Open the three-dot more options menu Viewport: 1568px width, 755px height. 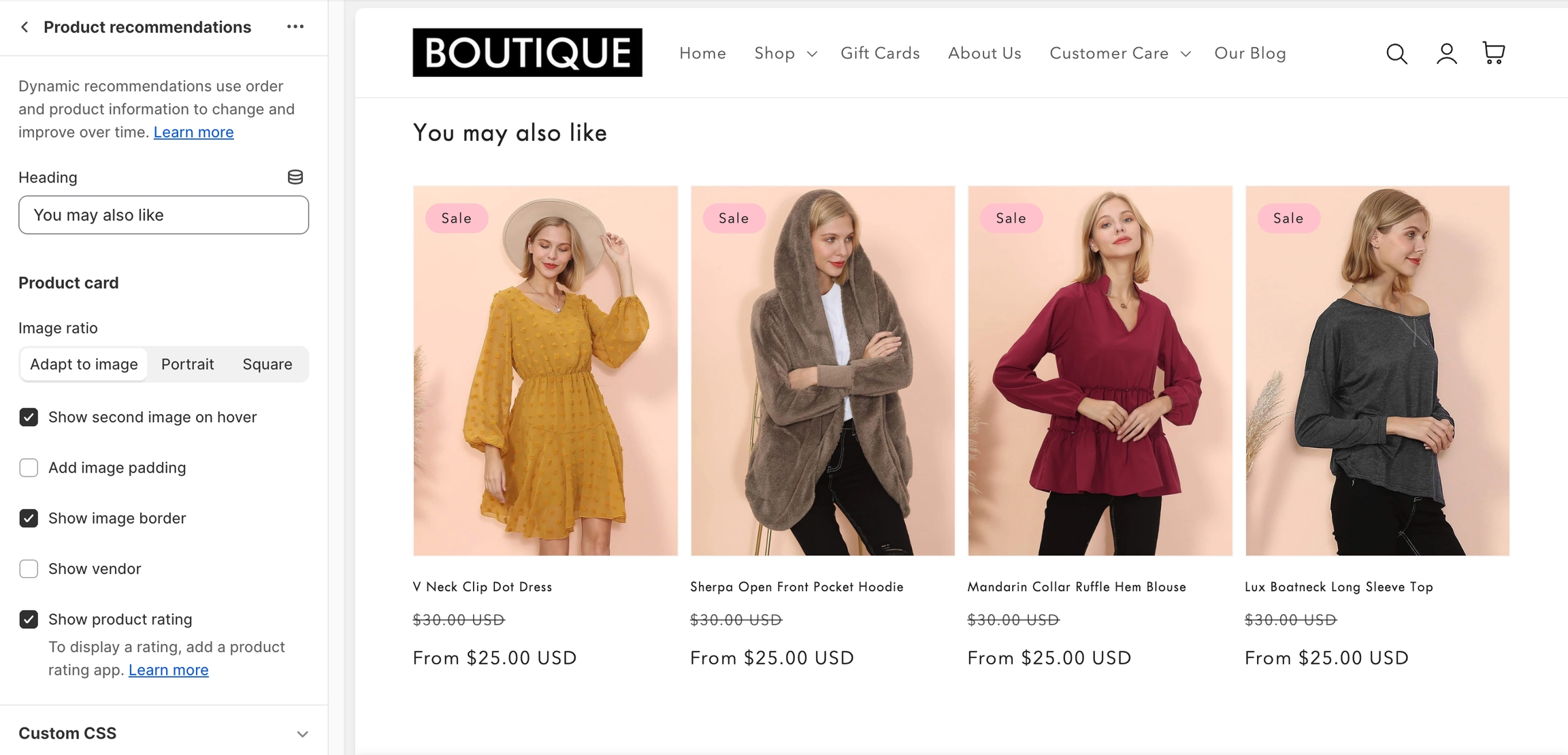(295, 27)
